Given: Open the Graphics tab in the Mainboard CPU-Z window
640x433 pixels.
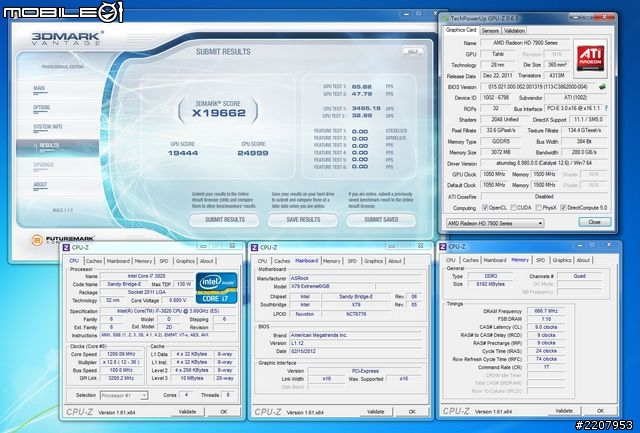Looking at the screenshot, I should [x=373, y=261].
